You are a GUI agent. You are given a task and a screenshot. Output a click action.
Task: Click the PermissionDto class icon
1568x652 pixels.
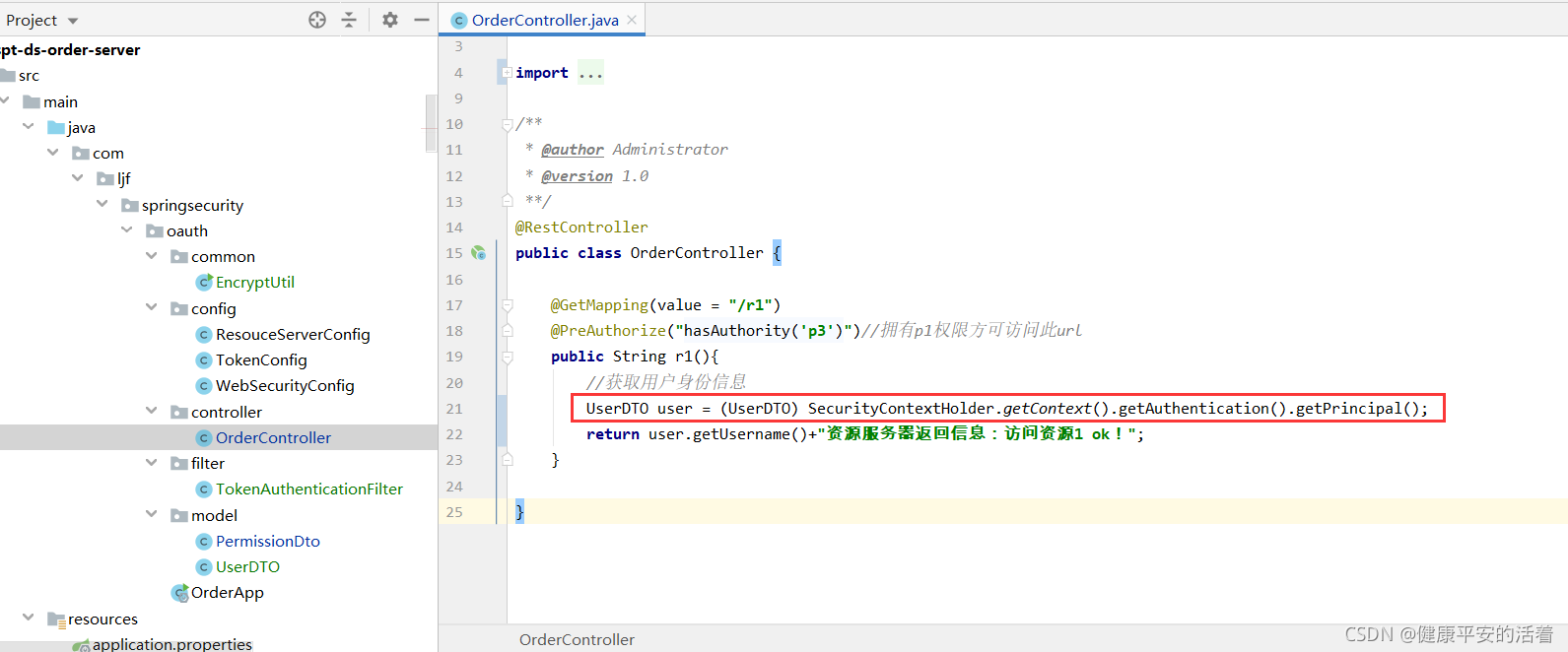pyautogui.click(x=204, y=541)
